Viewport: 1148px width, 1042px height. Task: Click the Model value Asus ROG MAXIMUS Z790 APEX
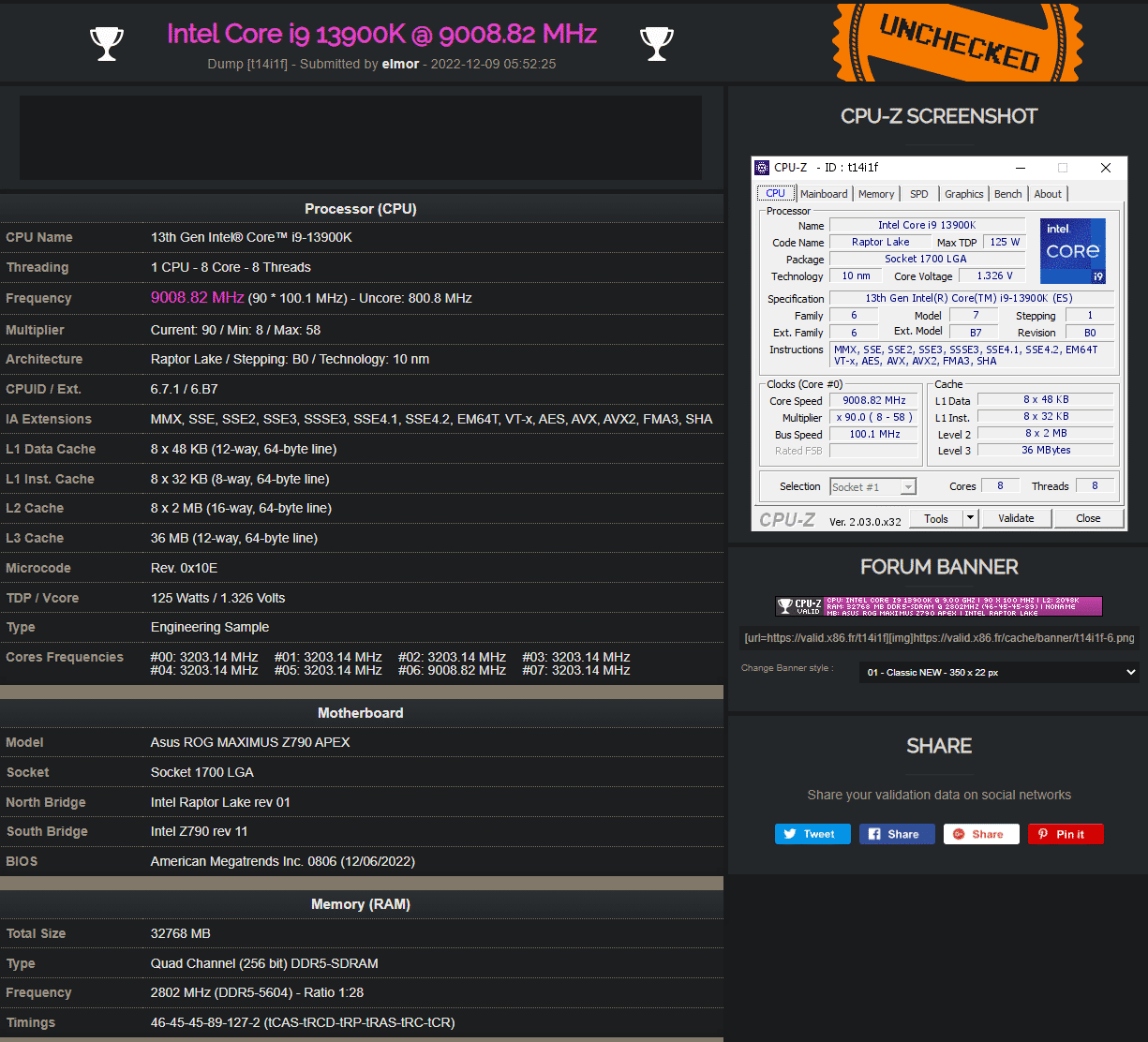click(x=250, y=742)
